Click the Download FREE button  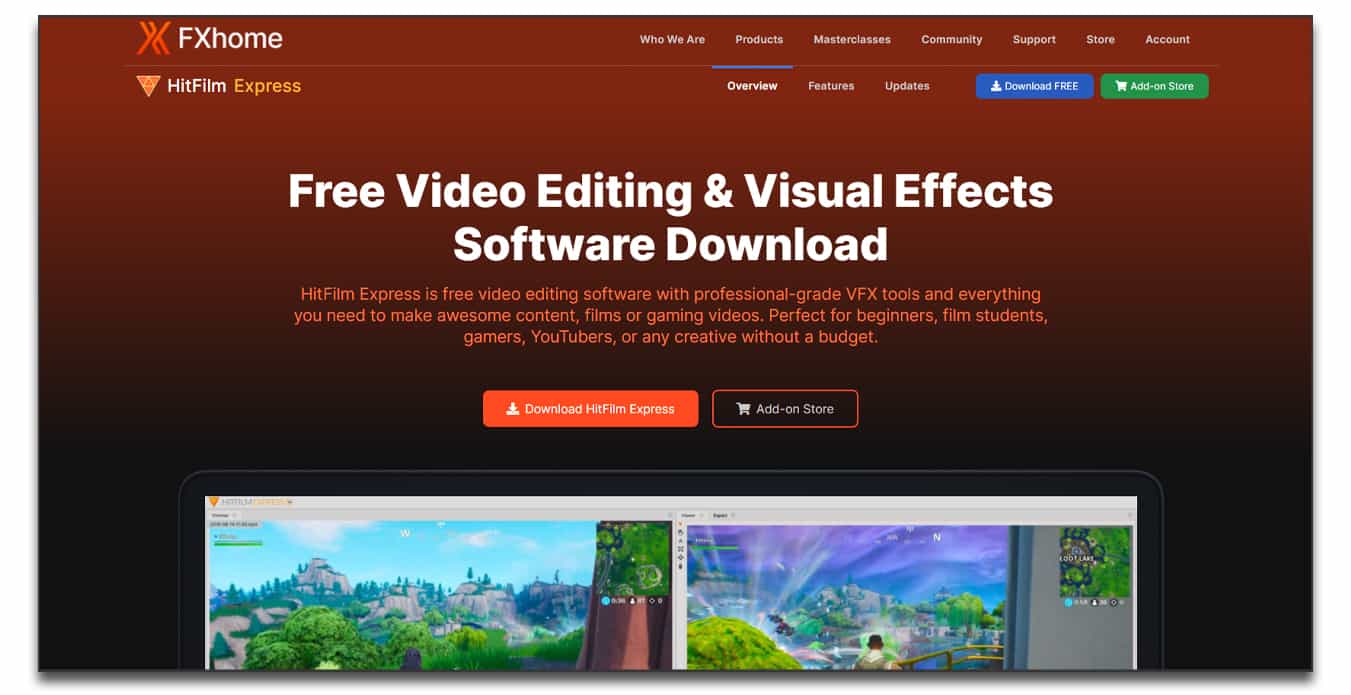pos(1034,86)
